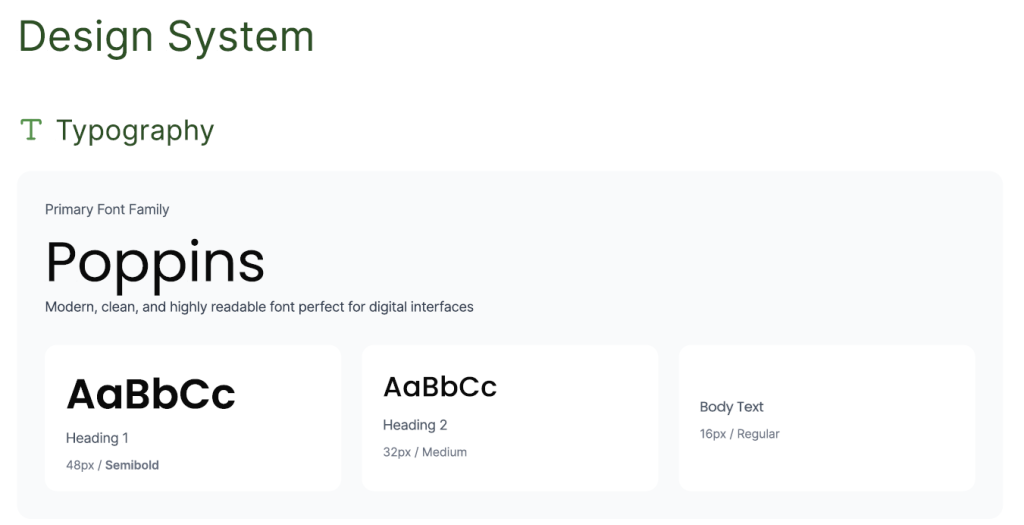
Task: Click the Design System page title
Action: (166, 37)
